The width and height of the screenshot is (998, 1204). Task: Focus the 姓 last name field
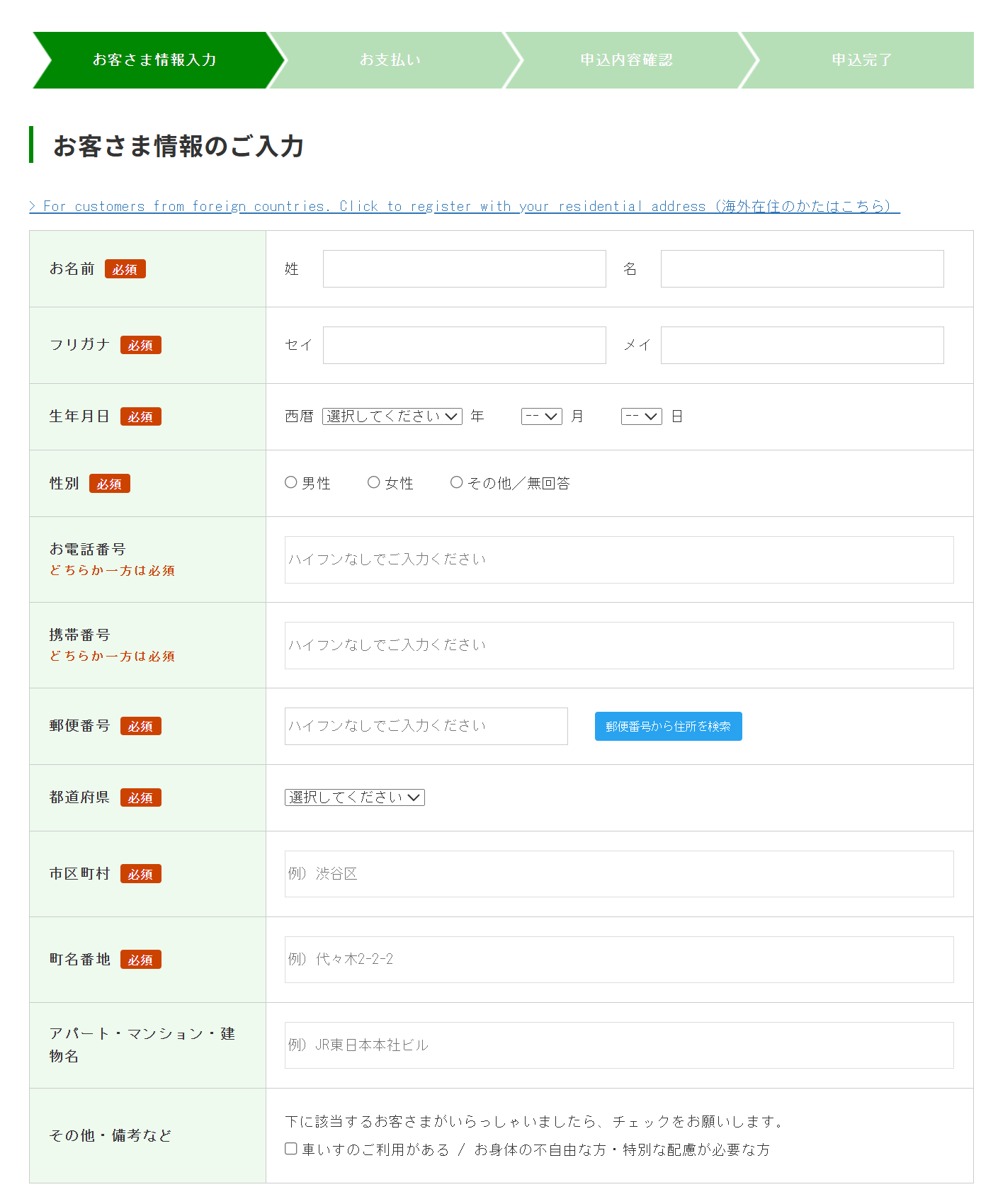pos(464,269)
